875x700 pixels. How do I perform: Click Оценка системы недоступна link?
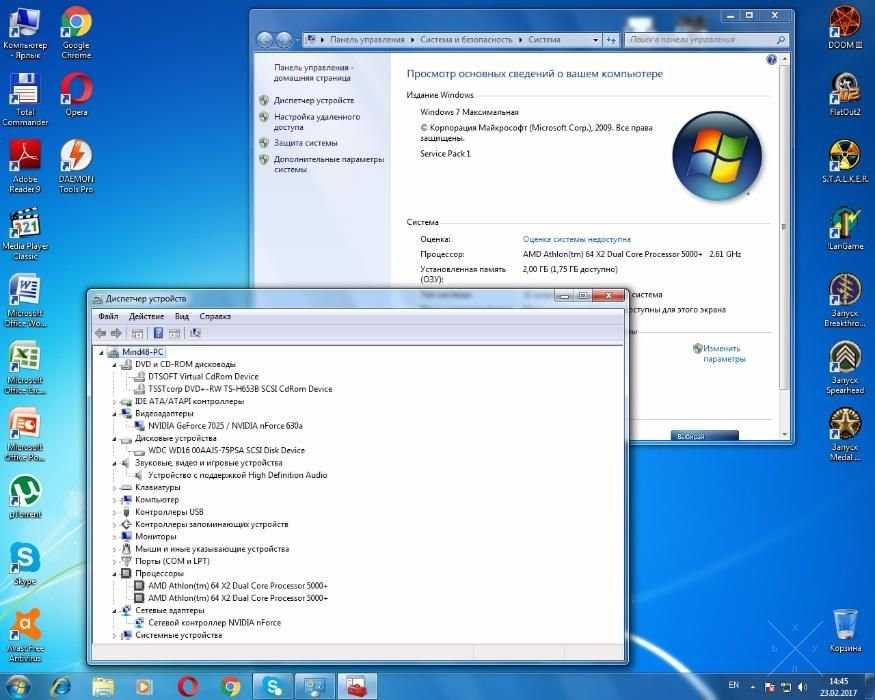[576, 239]
